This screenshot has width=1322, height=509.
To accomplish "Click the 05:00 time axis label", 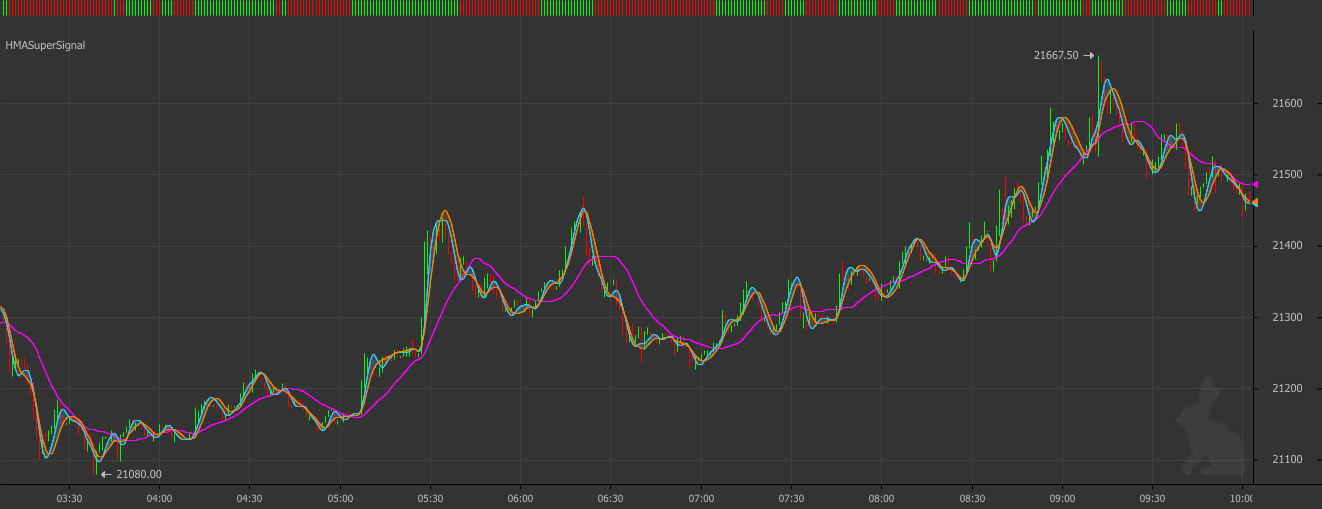I will (x=340, y=498).
